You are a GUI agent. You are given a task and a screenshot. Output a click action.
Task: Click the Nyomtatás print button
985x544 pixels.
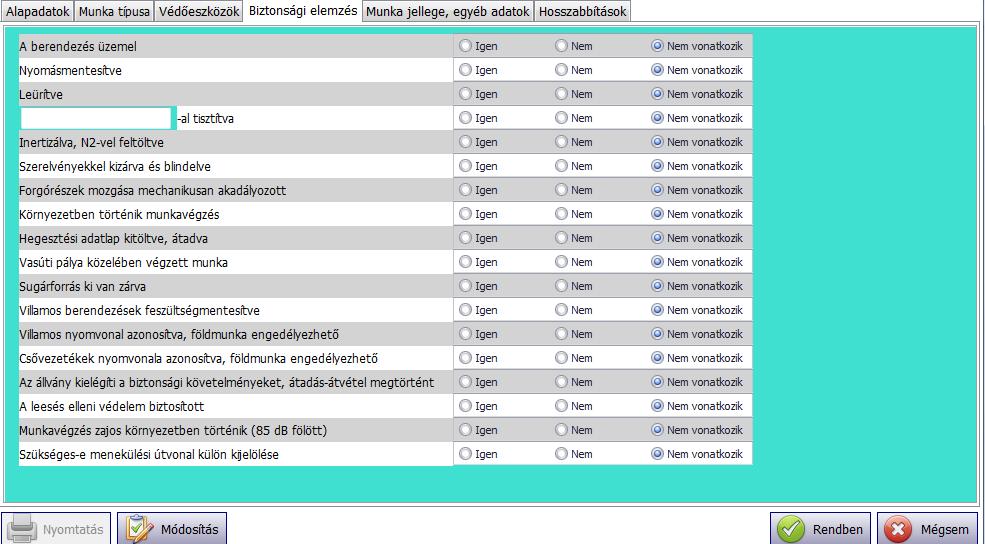56,529
